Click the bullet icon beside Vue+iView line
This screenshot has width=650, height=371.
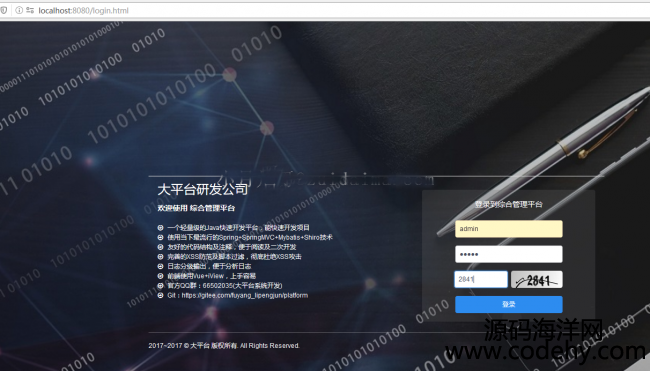(x=160, y=276)
